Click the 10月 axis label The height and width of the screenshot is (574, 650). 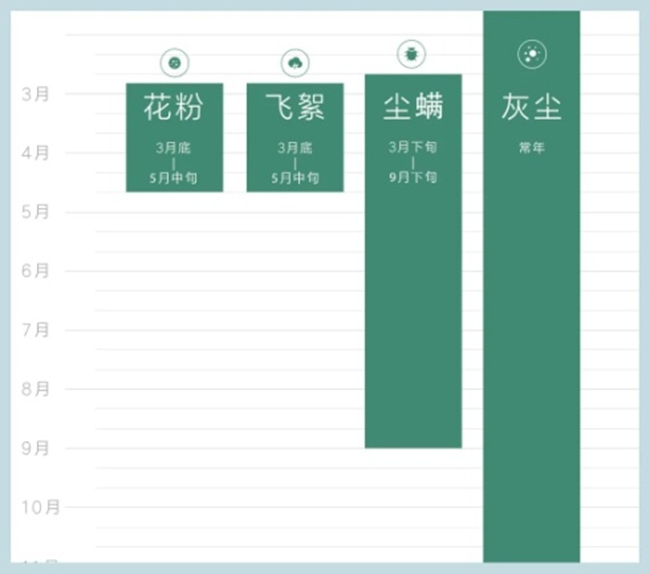coord(41,507)
